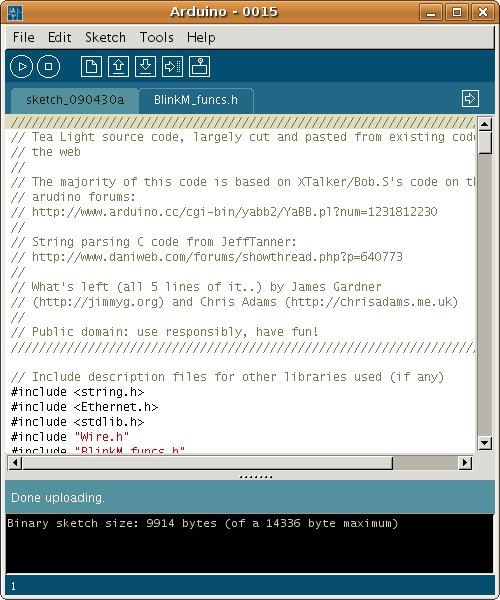Maximize the Arduino window
Screen dimensions: 500x600
[457, 13]
